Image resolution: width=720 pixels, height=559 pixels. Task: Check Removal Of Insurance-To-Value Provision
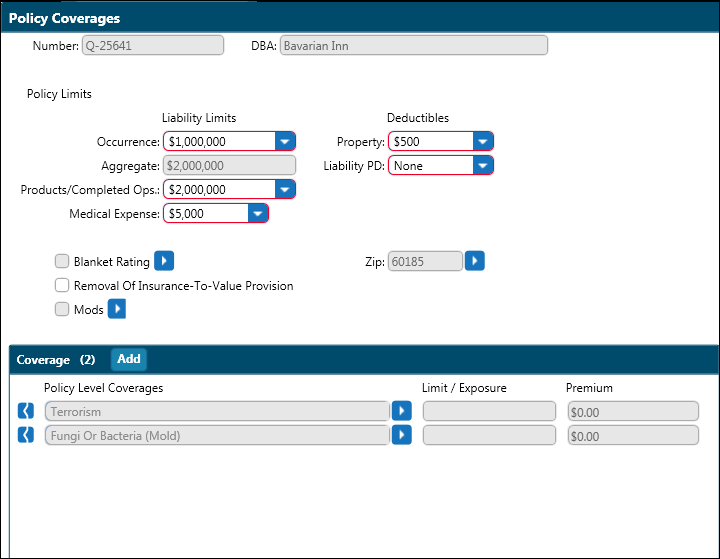click(62, 286)
